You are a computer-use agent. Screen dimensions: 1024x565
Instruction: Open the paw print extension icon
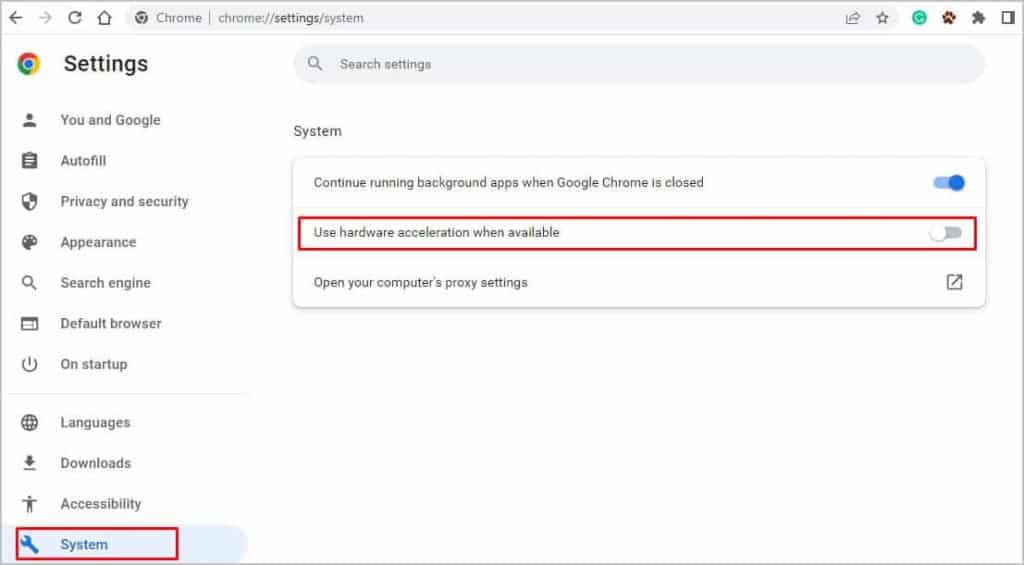point(949,18)
